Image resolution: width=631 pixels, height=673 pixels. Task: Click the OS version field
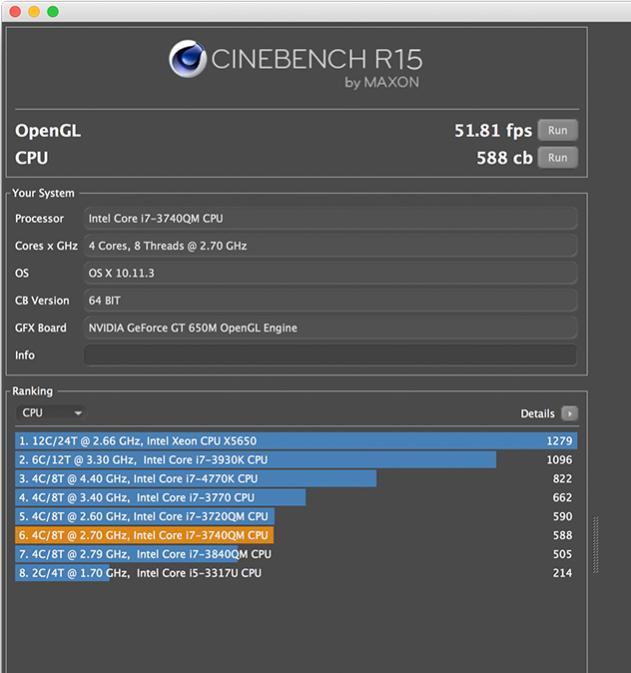[x=330, y=273]
